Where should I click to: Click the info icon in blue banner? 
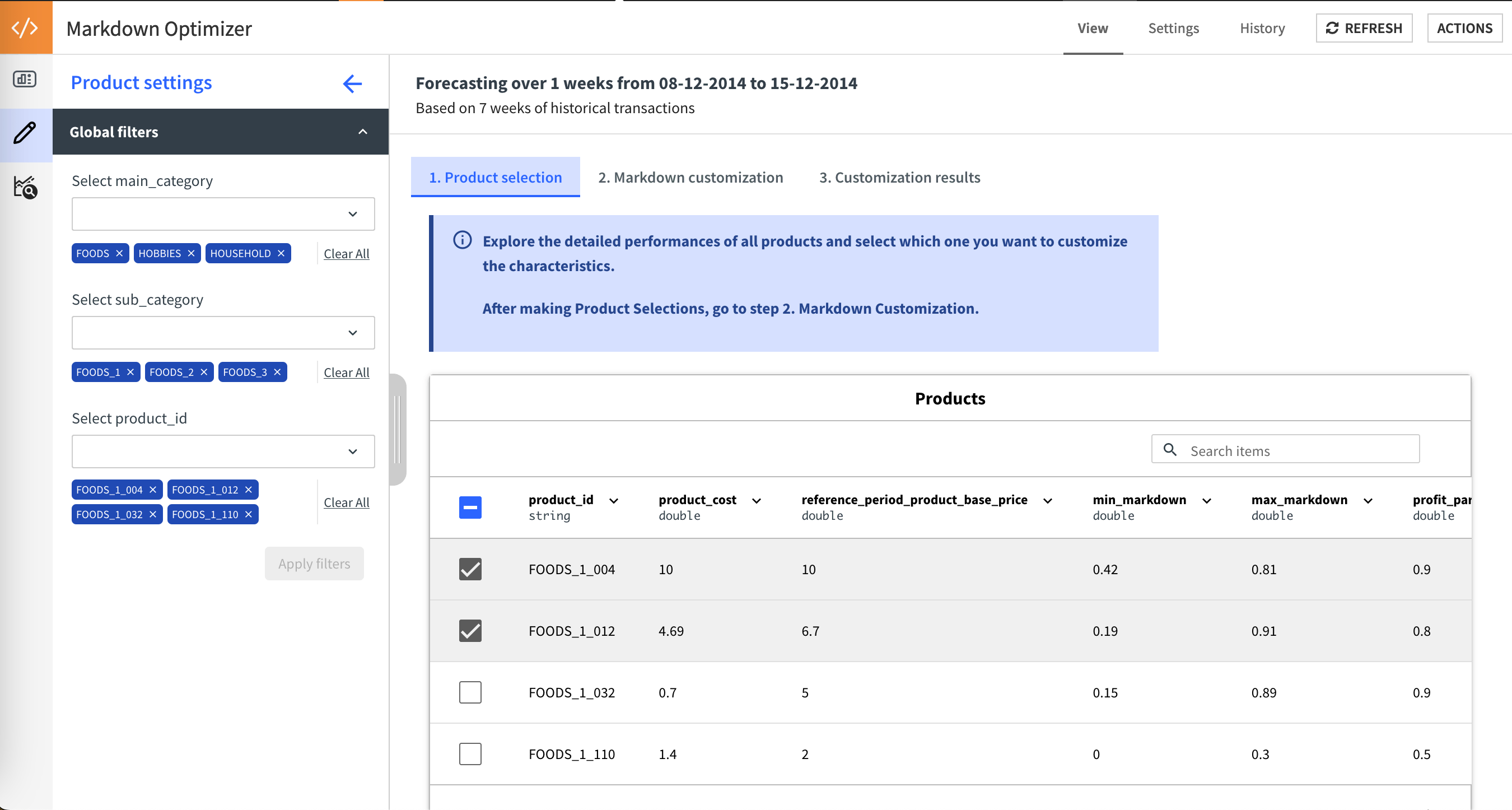click(x=462, y=240)
